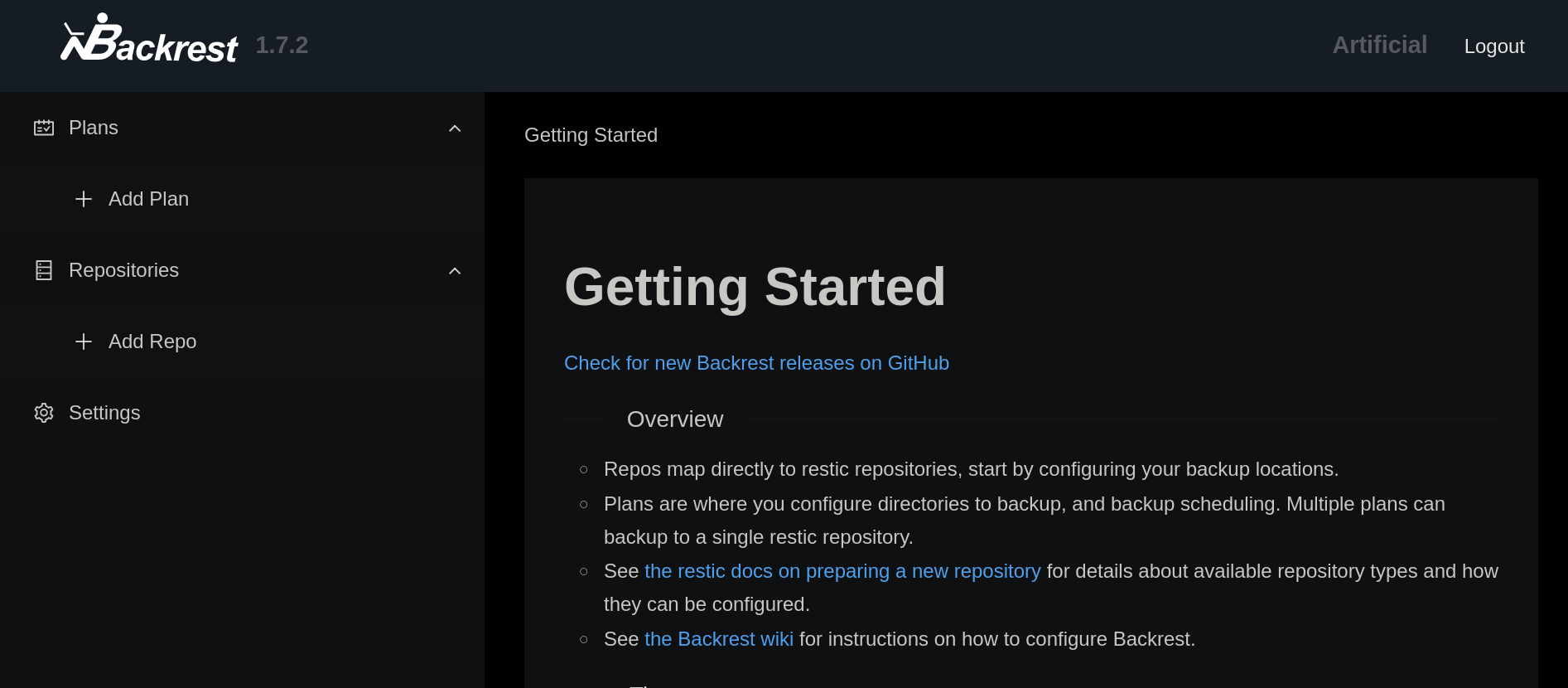This screenshot has width=1568, height=688.
Task: Click the Settings gear icon
Action: click(44, 413)
